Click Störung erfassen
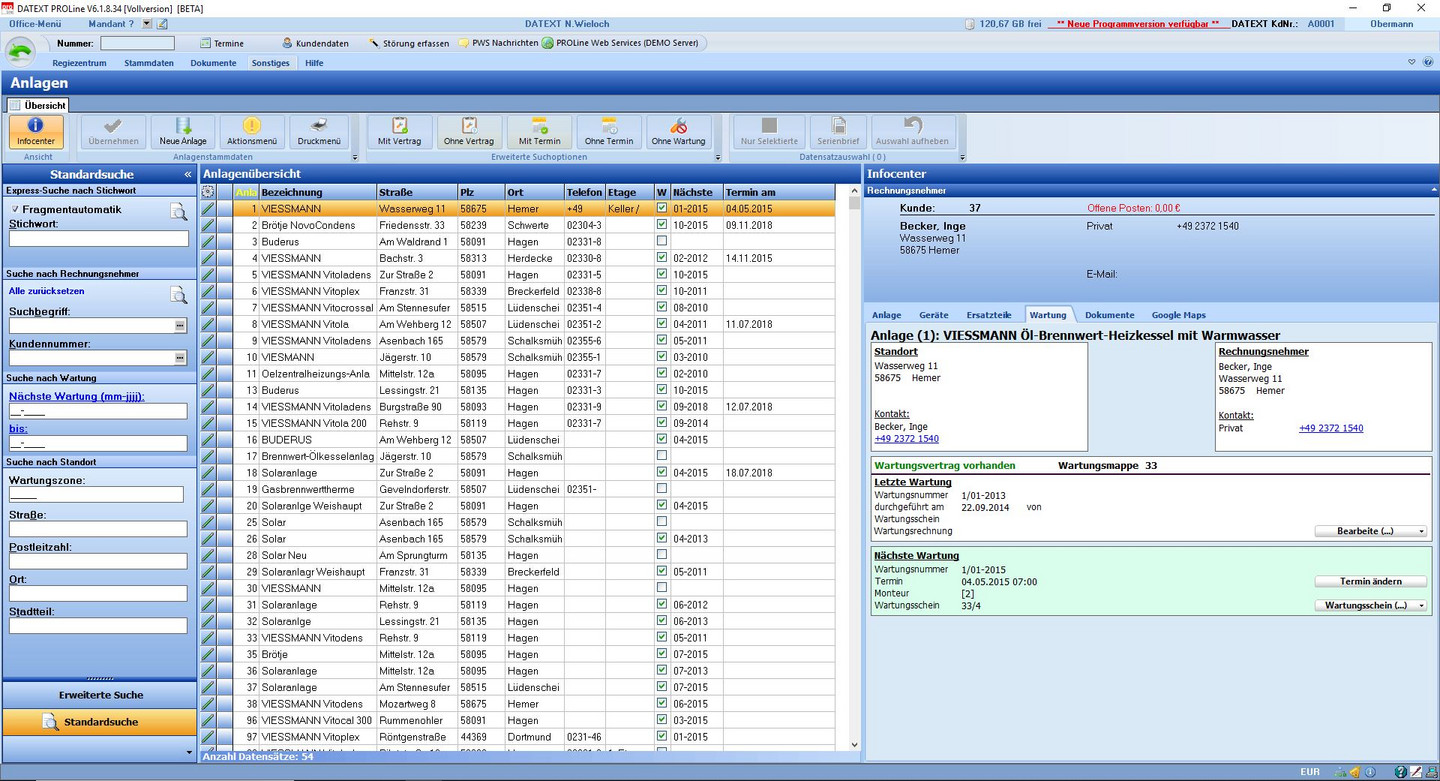 coord(409,43)
